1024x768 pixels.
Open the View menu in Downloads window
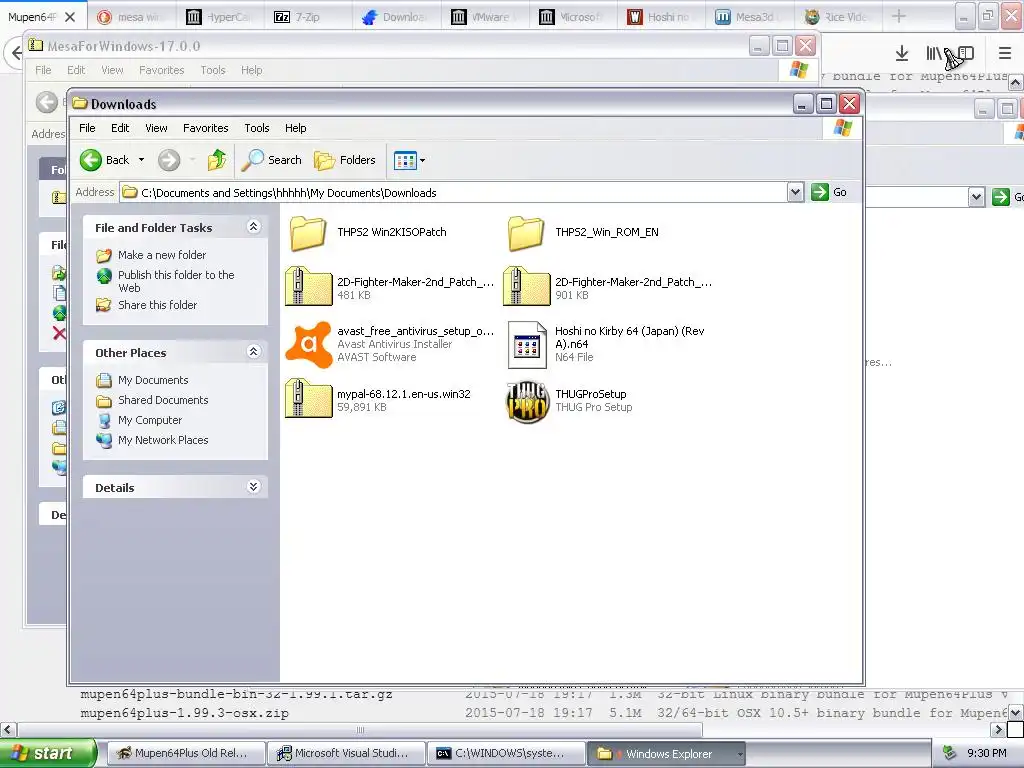pos(156,128)
